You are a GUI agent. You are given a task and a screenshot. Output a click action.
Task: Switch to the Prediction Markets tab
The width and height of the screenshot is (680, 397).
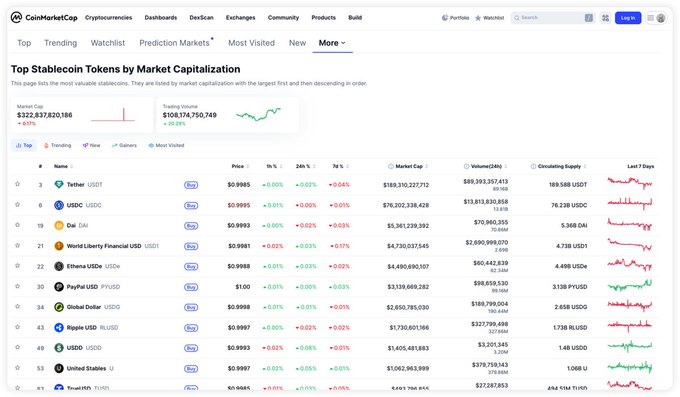[174, 43]
